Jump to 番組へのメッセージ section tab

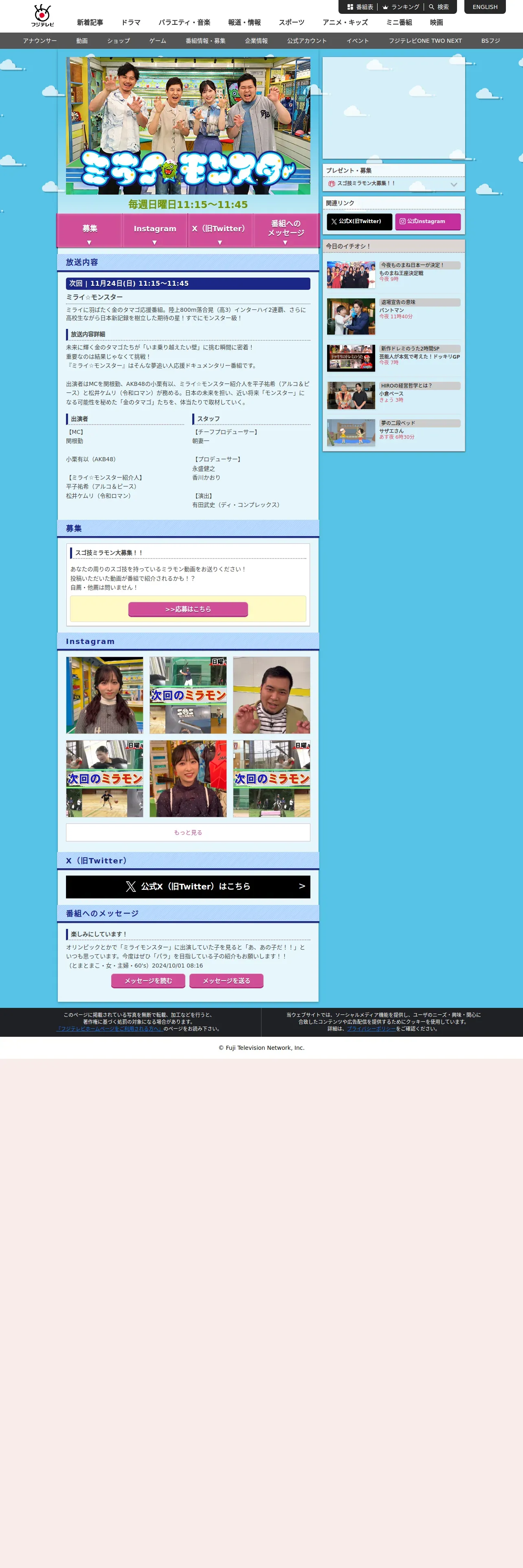(286, 231)
